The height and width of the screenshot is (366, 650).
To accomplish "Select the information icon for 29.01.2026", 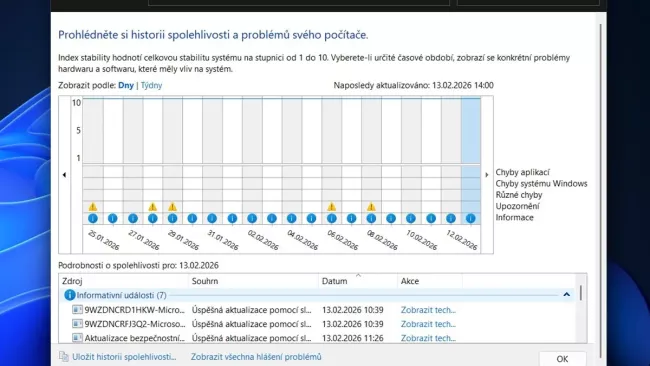I will click(172, 218).
